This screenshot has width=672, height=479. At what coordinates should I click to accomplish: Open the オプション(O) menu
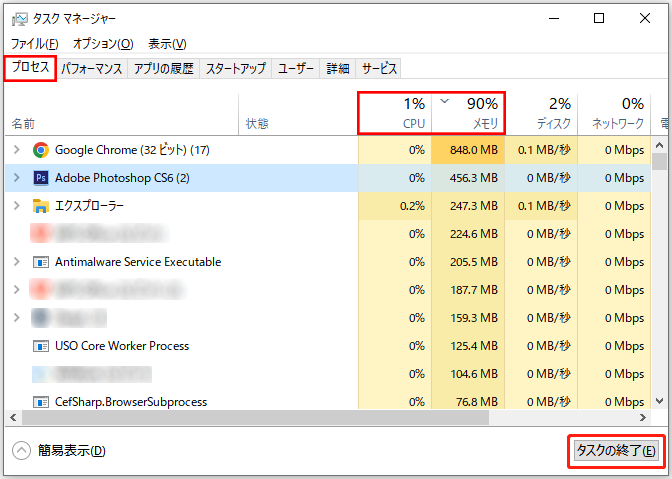(103, 44)
